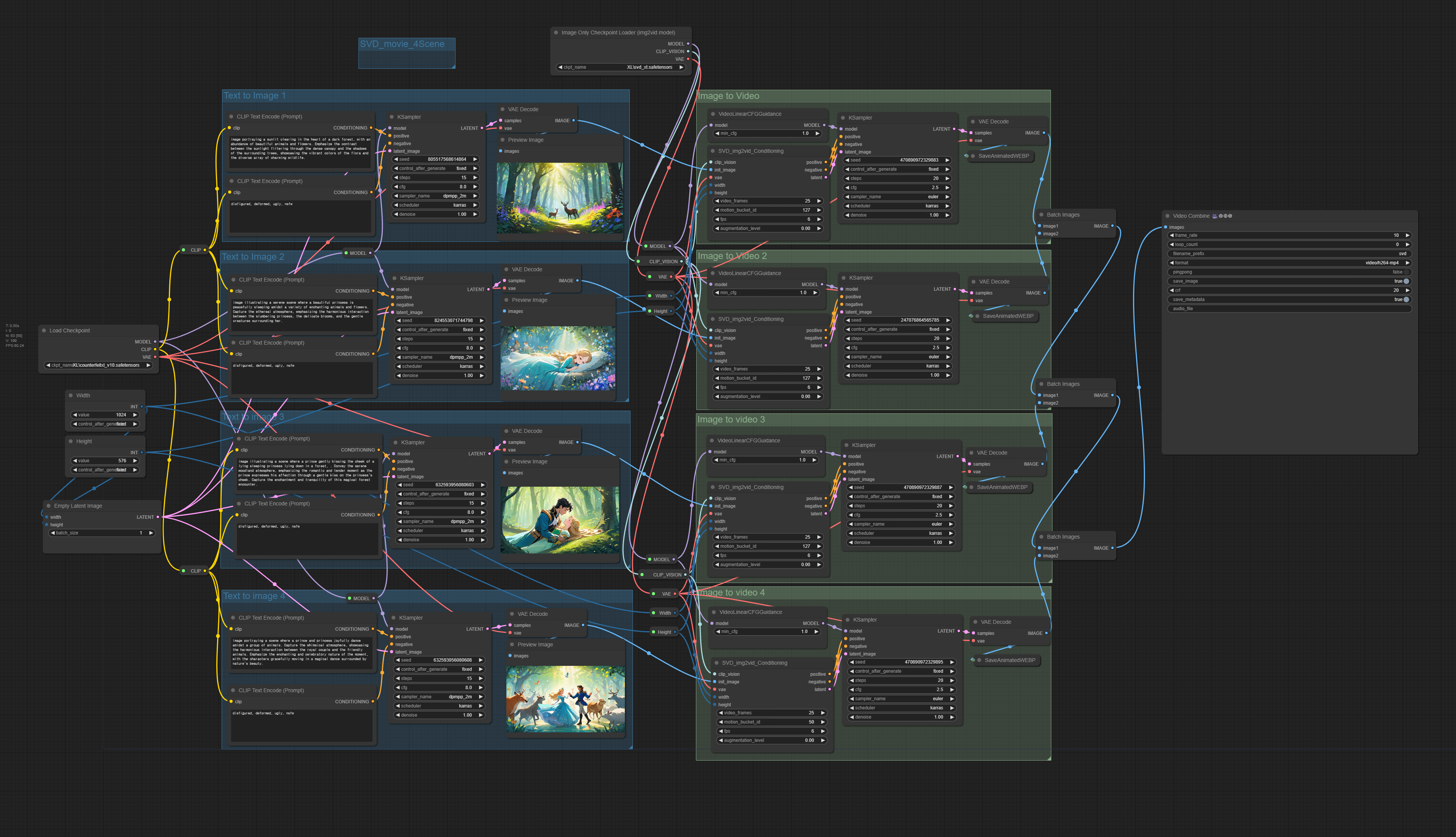Click the empty audio_file field
Screen dimensions: 1456x837
tap(1289, 309)
